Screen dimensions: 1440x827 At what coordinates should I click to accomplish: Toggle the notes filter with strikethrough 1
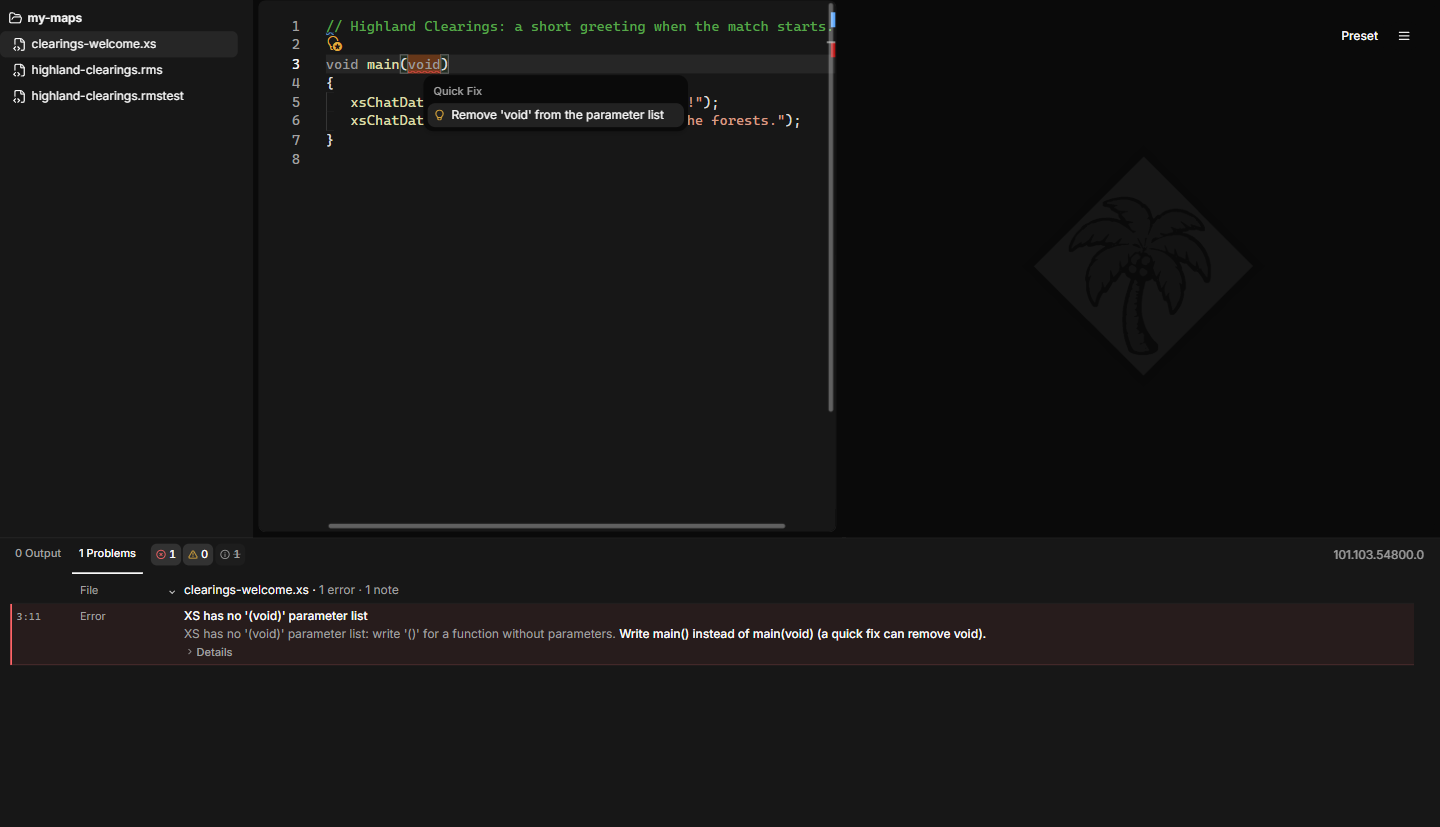tap(230, 554)
